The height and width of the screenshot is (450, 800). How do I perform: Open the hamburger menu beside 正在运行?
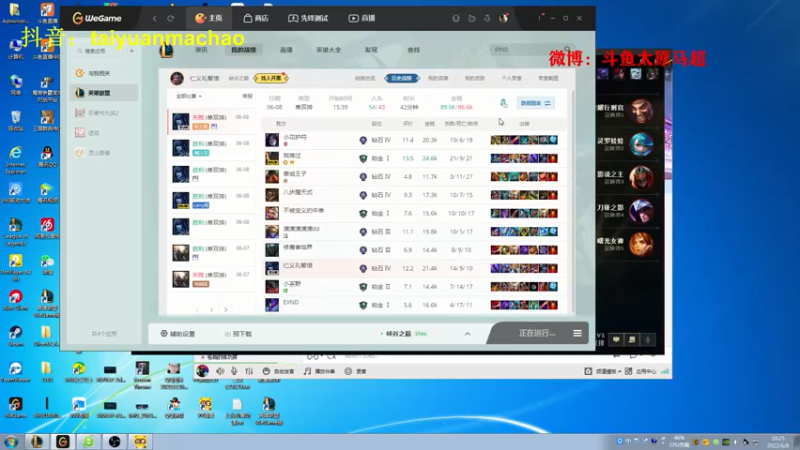(x=578, y=333)
